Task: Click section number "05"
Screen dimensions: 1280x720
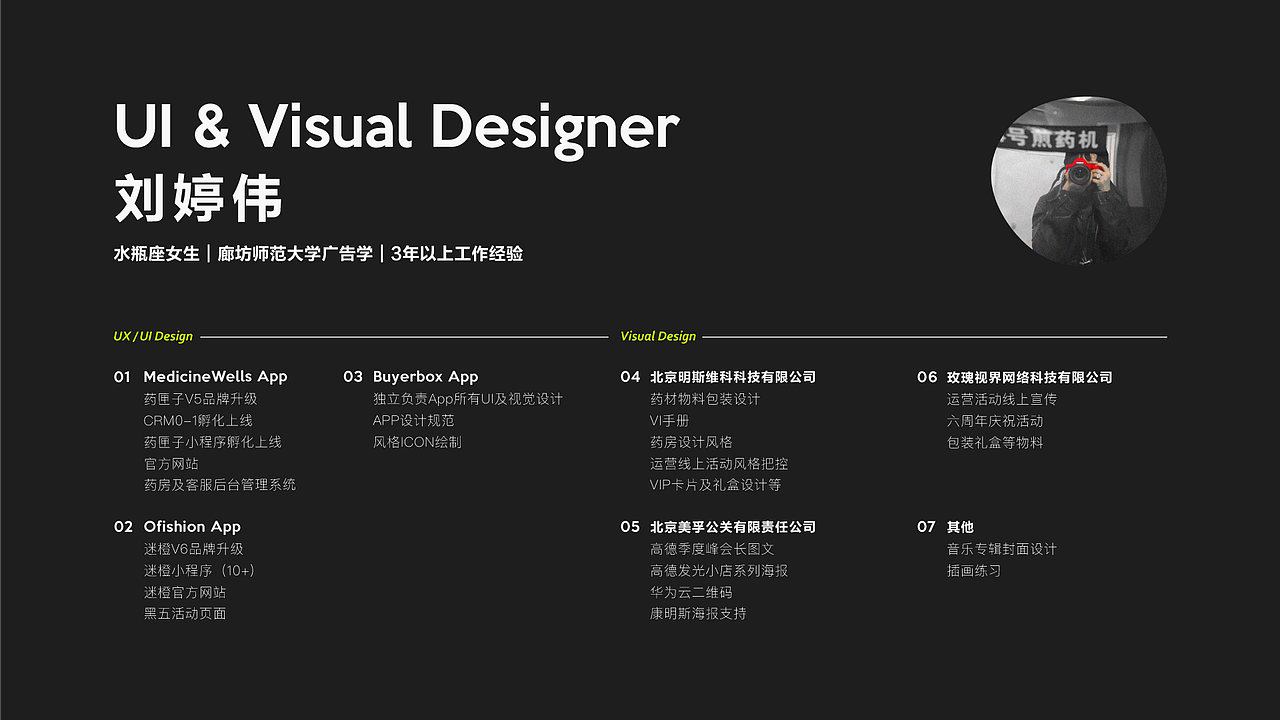Action: pos(630,527)
